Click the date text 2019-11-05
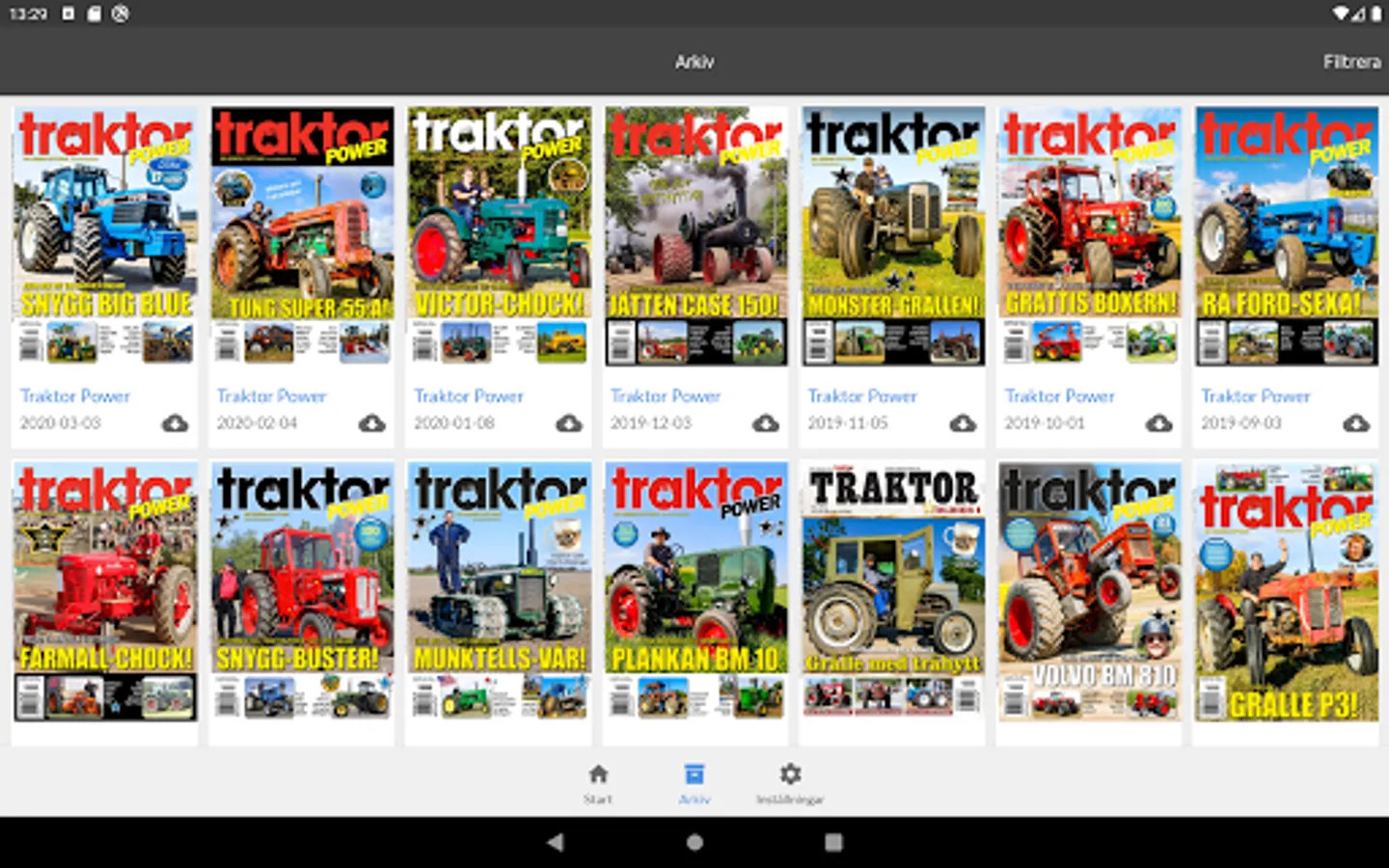 [x=848, y=423]
